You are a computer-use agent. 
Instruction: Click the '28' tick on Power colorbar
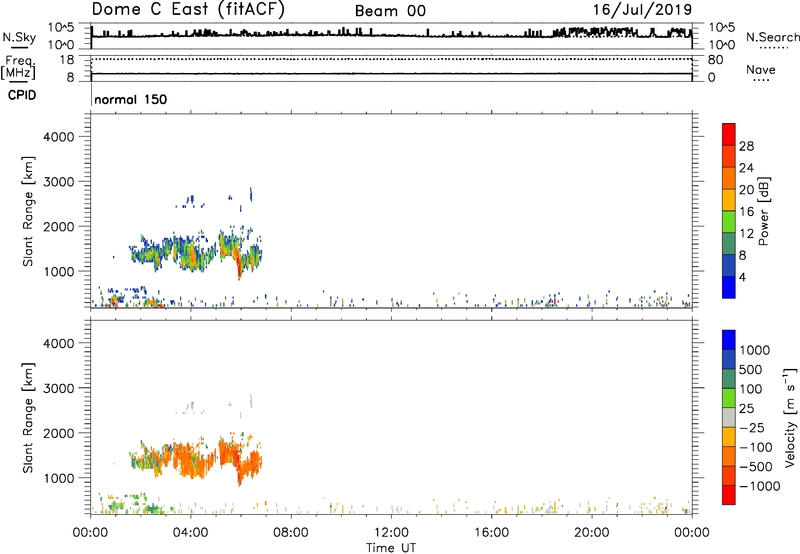(746, 146)
